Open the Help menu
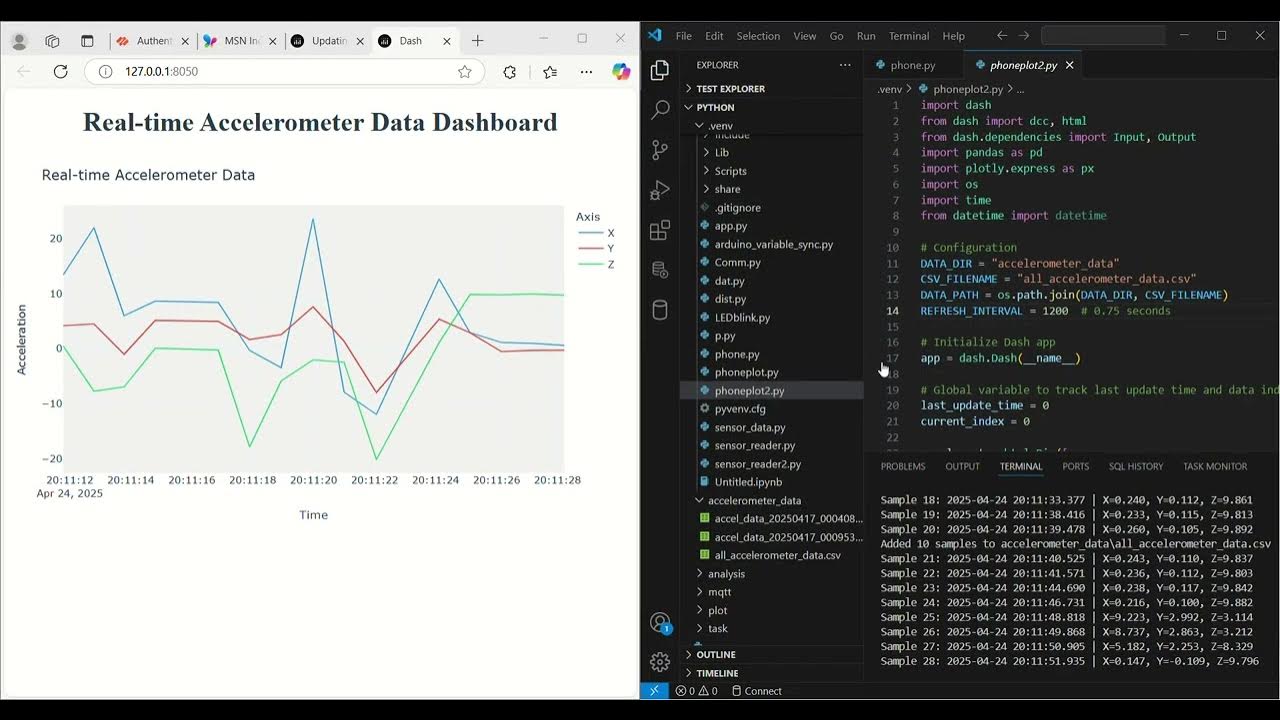 (954, 36)
